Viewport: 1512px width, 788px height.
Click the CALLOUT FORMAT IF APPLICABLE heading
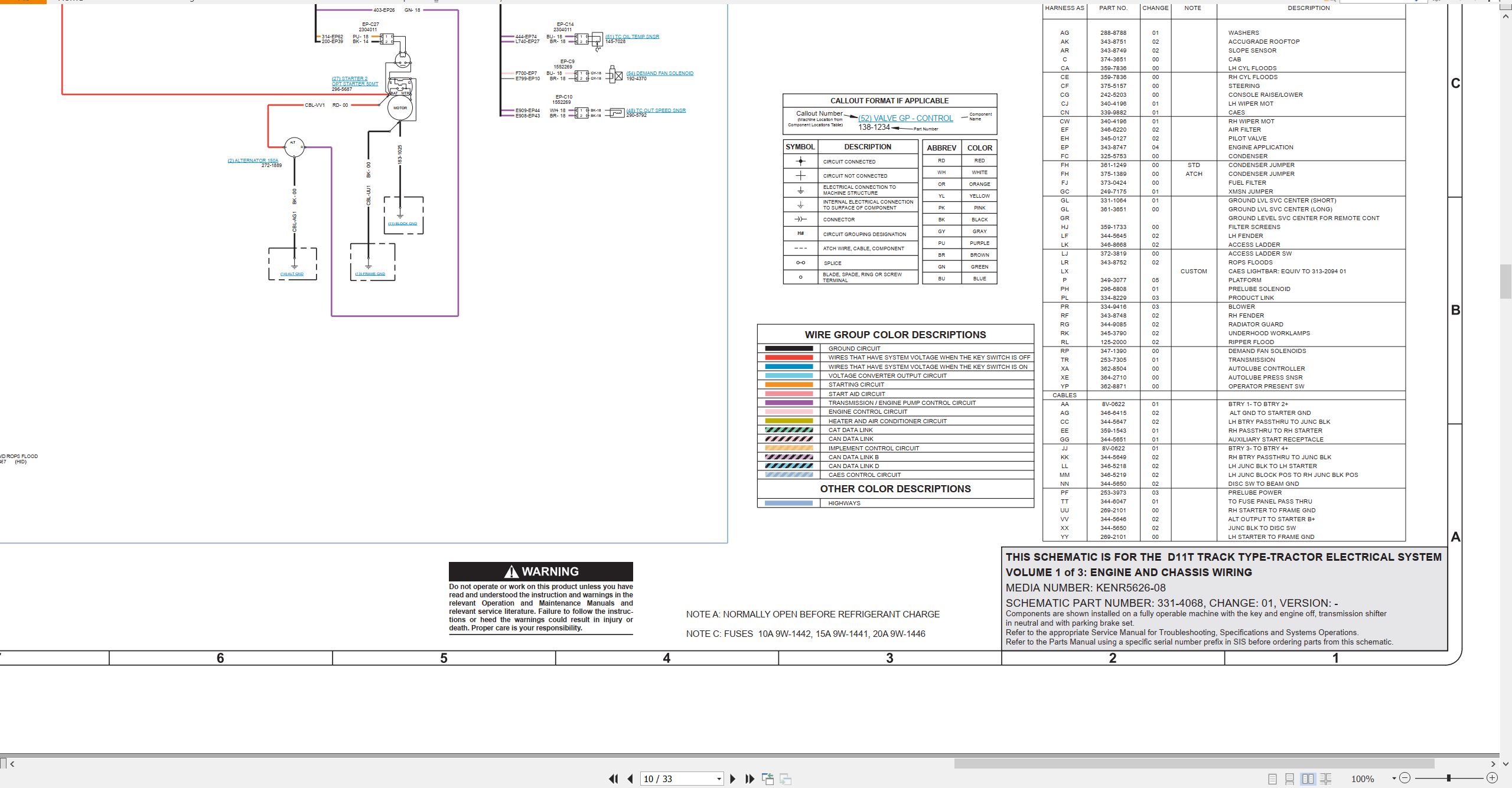pyautogui.click(x=889, y=101)
